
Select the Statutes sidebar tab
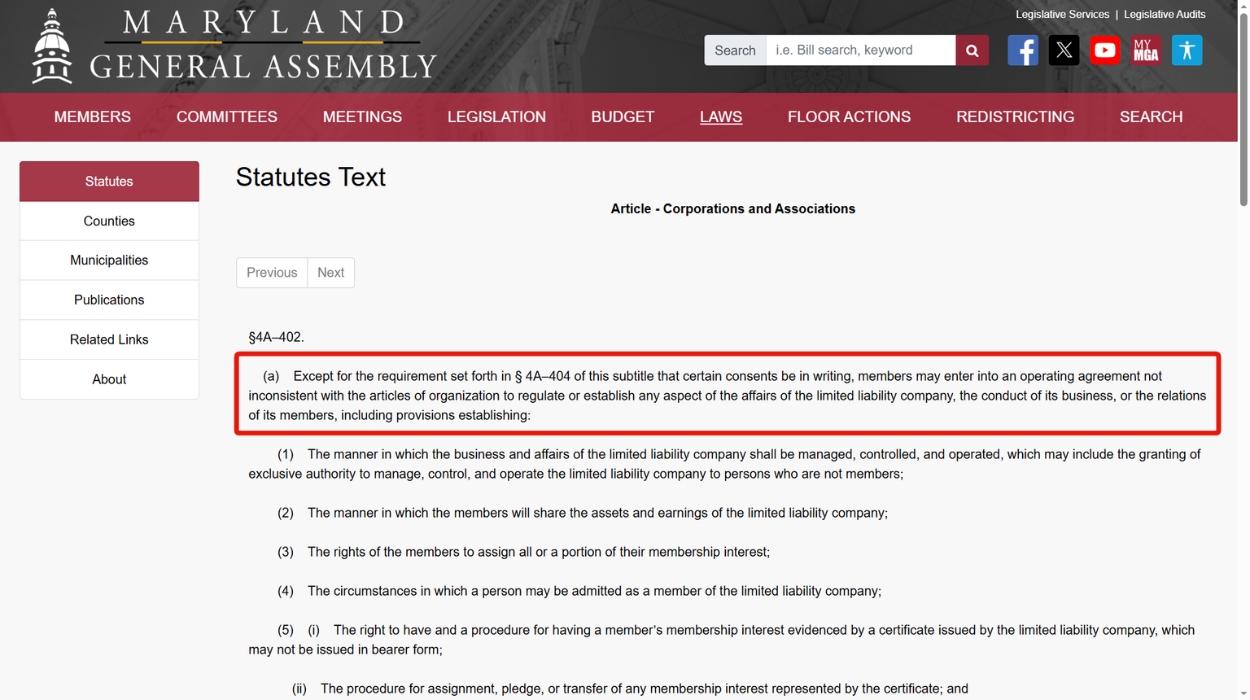[x=109, y=181]
